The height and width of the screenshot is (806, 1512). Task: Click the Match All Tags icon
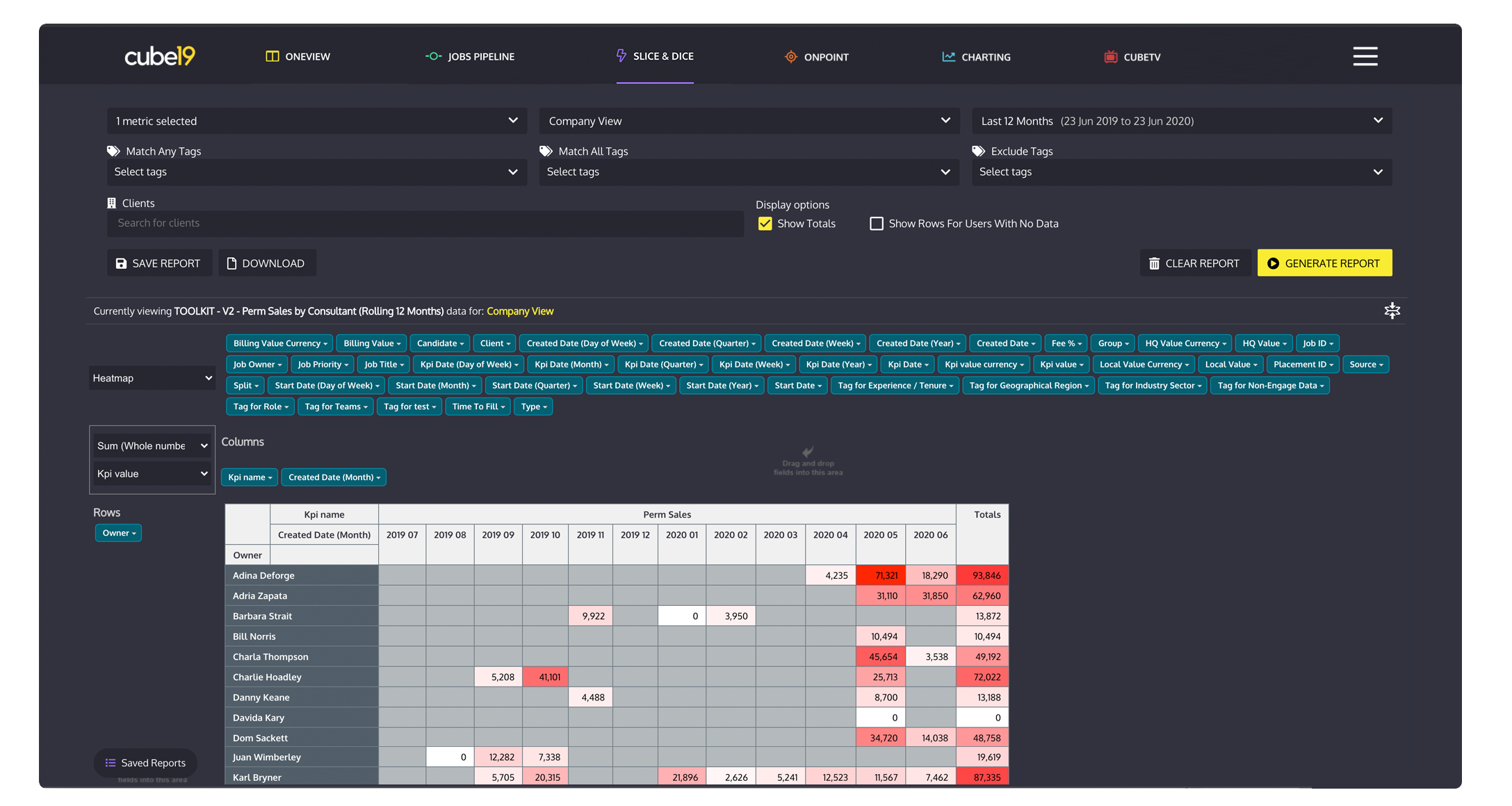click(546, 151)
